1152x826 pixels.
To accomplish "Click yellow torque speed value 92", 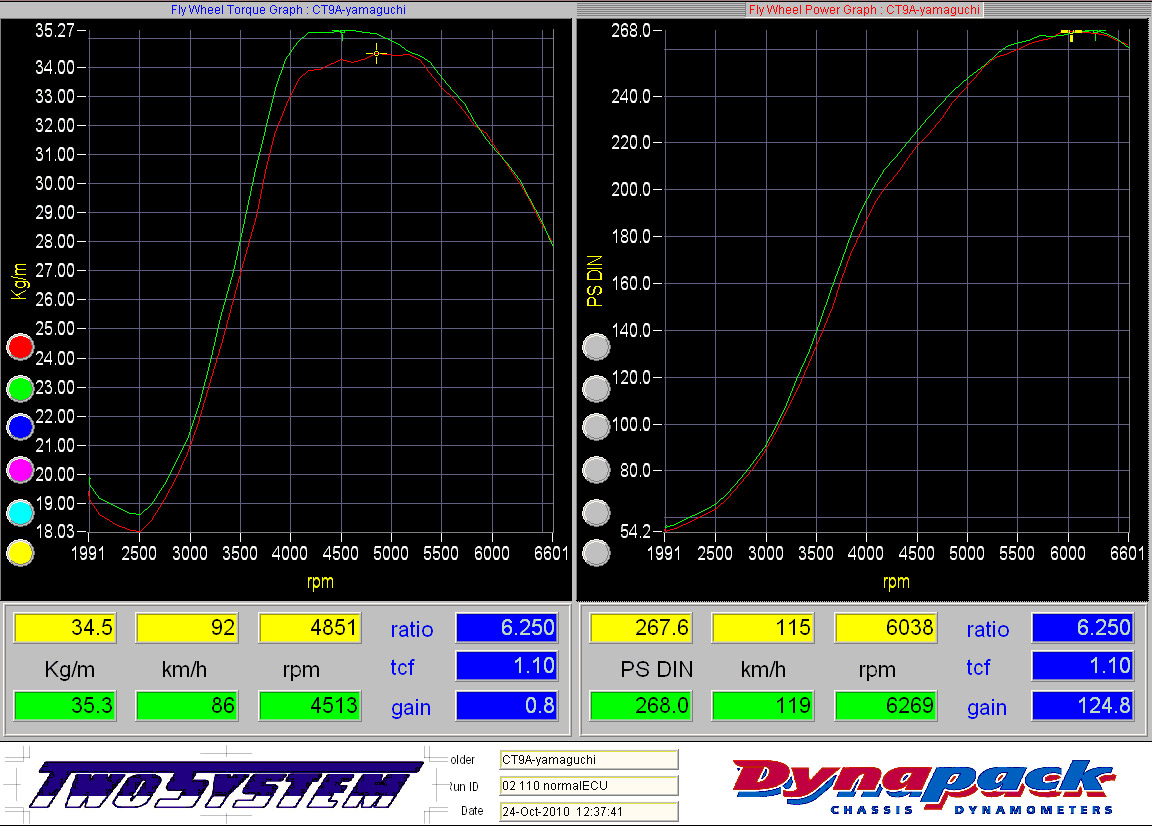I will click(x=187, y=628).
